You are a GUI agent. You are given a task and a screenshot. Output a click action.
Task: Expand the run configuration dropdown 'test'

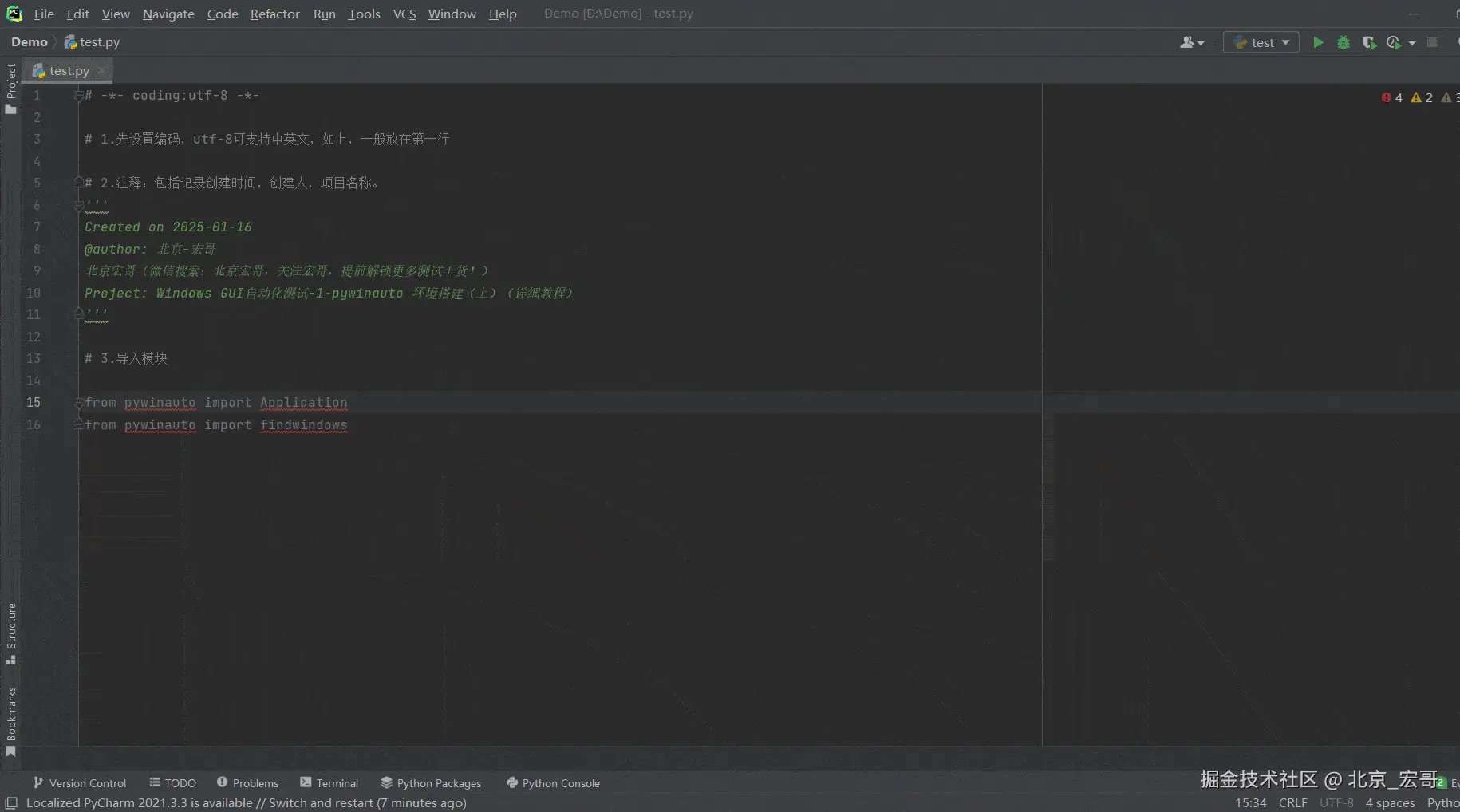(1261, 42)
